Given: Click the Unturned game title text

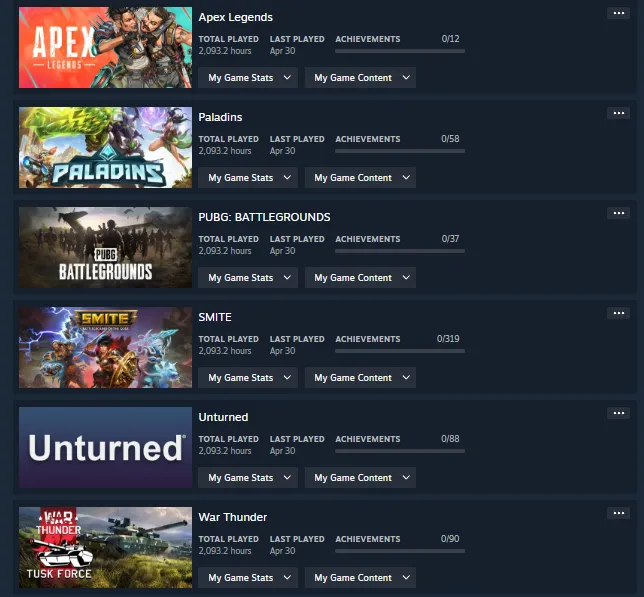Looking at the screenshot, I should point(223,417).
